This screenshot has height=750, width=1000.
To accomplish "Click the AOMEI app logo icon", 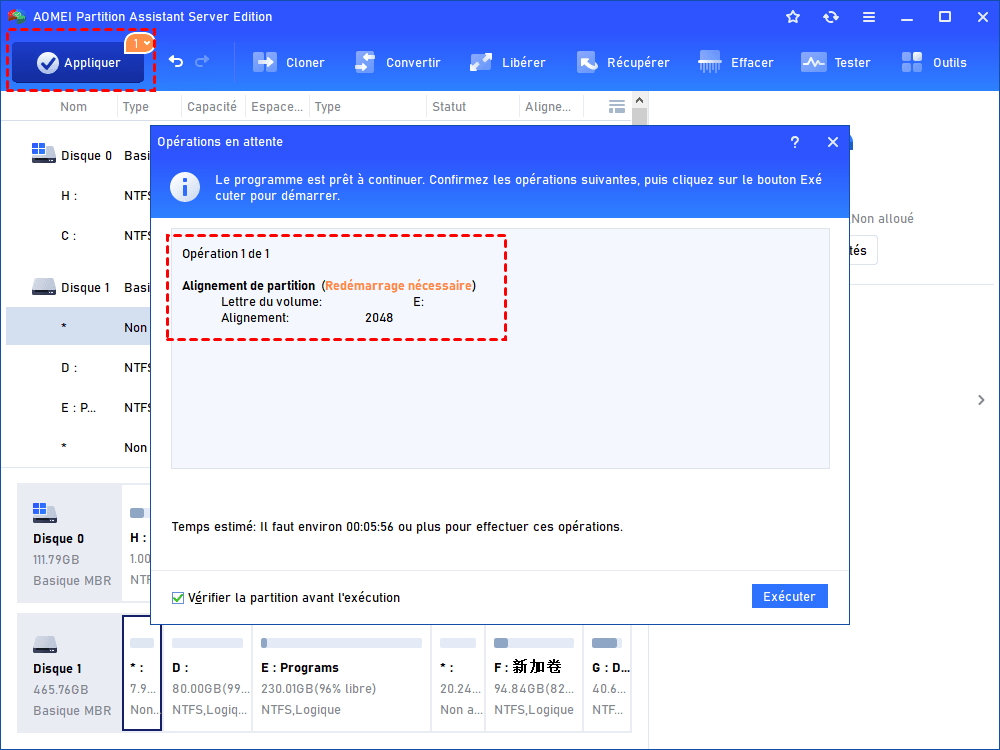I will pyautogui.click(x=17, y=16).
